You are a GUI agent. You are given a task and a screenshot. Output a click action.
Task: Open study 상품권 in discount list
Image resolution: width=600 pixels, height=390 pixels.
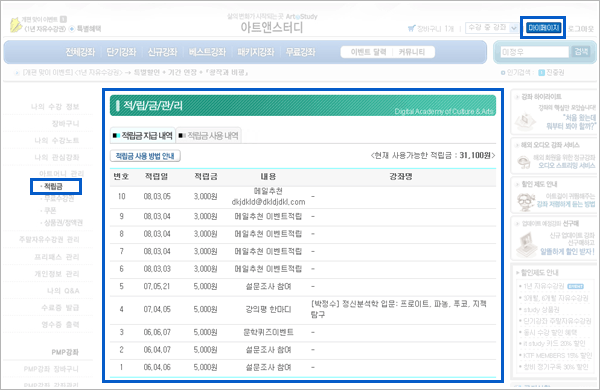click(x=541, y=309)
